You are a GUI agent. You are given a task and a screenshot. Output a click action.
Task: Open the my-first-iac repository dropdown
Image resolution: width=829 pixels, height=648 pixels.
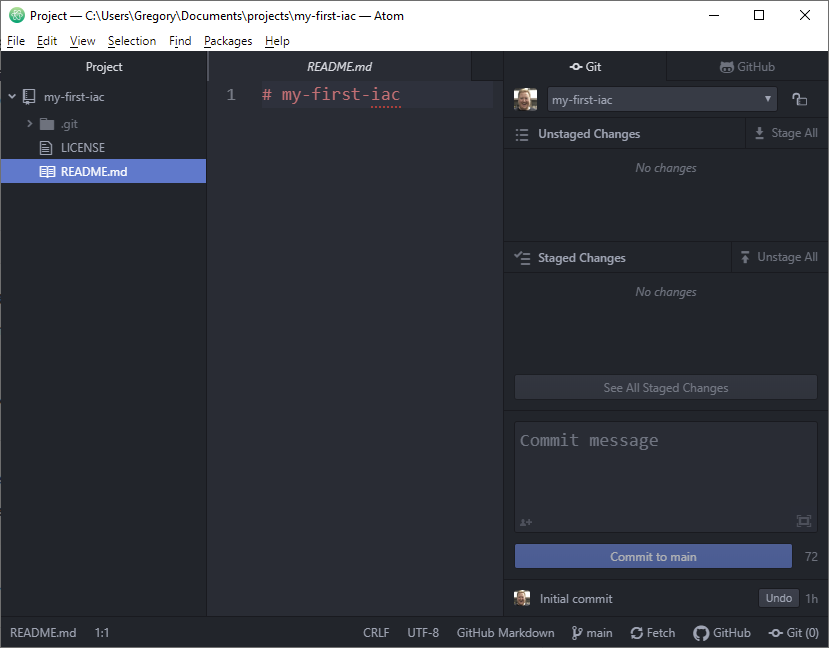(x=662, y=99)
